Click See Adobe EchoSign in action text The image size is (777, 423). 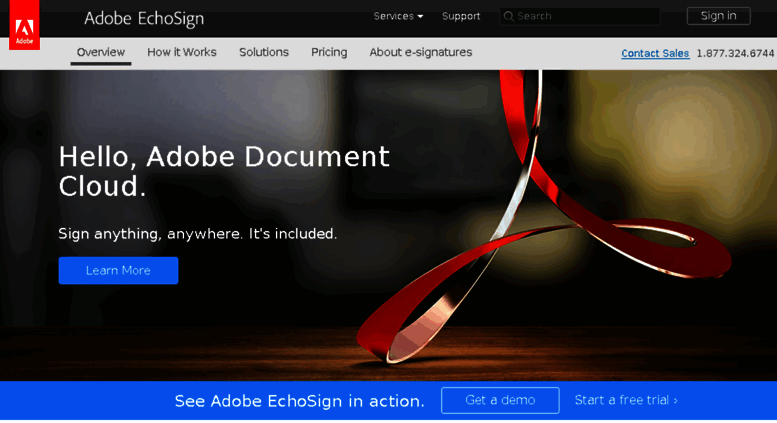pos(300,401)
